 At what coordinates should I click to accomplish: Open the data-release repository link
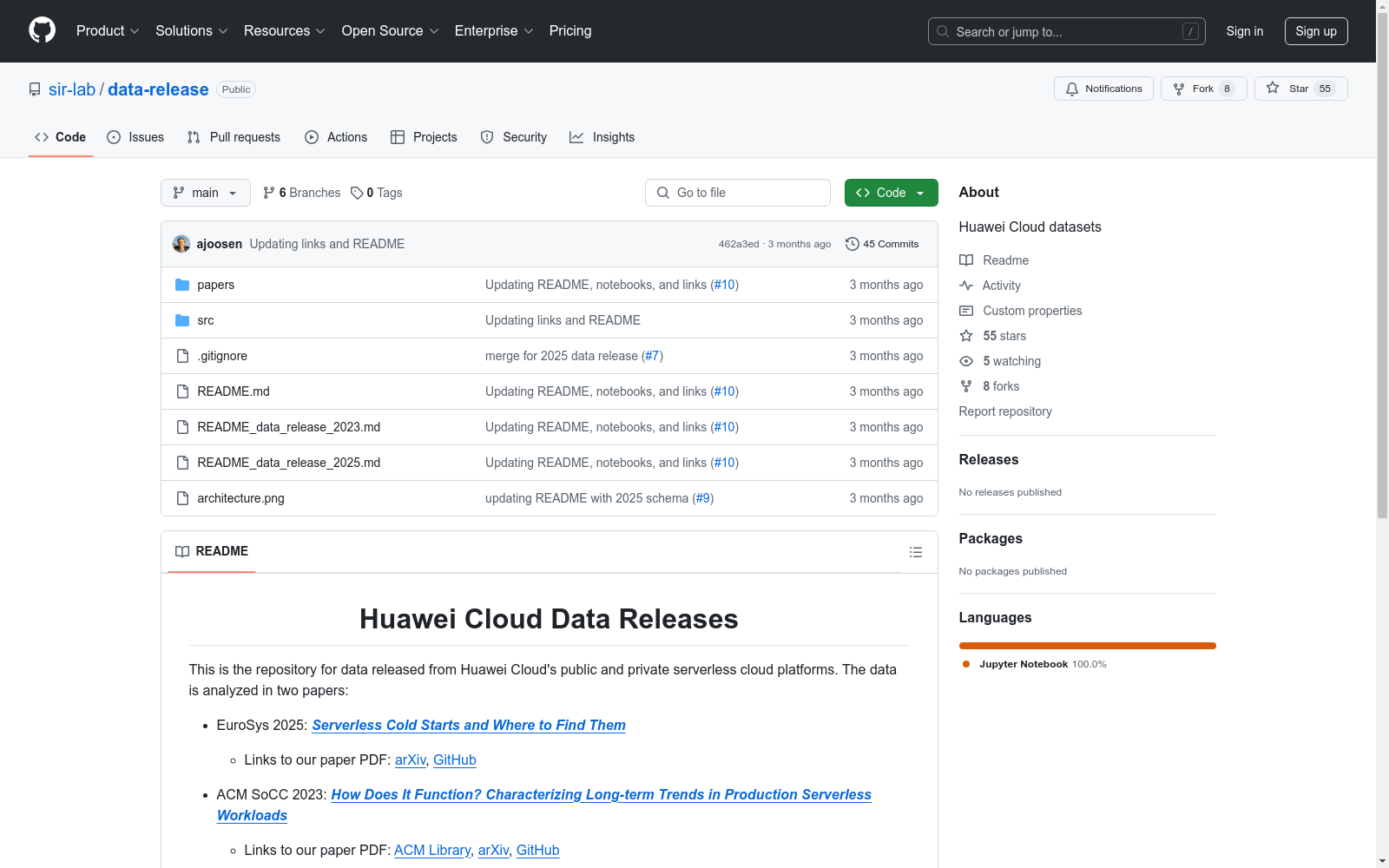[x=158, y=89]
